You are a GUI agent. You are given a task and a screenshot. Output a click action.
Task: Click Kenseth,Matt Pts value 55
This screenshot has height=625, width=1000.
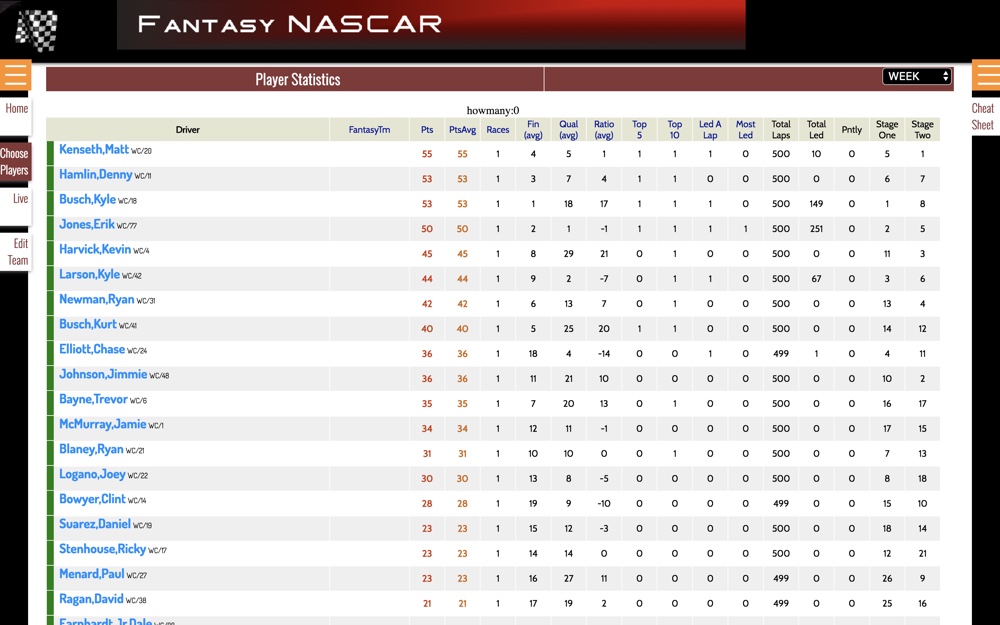[427, 154]
